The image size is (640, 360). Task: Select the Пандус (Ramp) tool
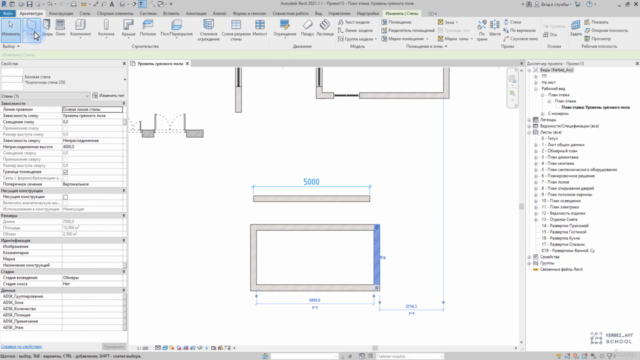(x=307, y=28)
